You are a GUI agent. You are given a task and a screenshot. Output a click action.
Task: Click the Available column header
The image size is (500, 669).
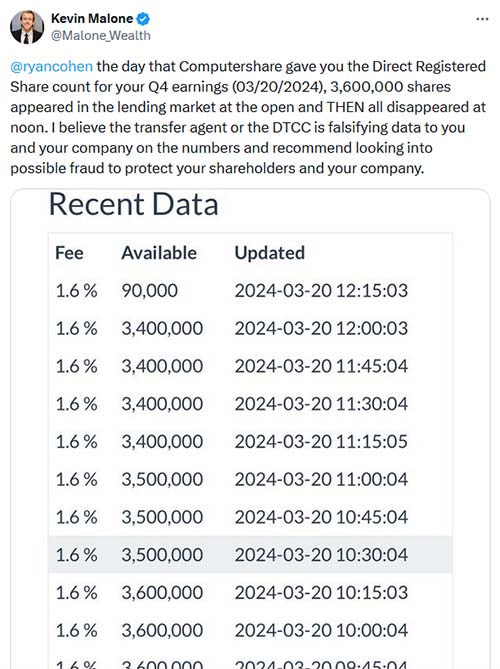click(x=159, y=253)
